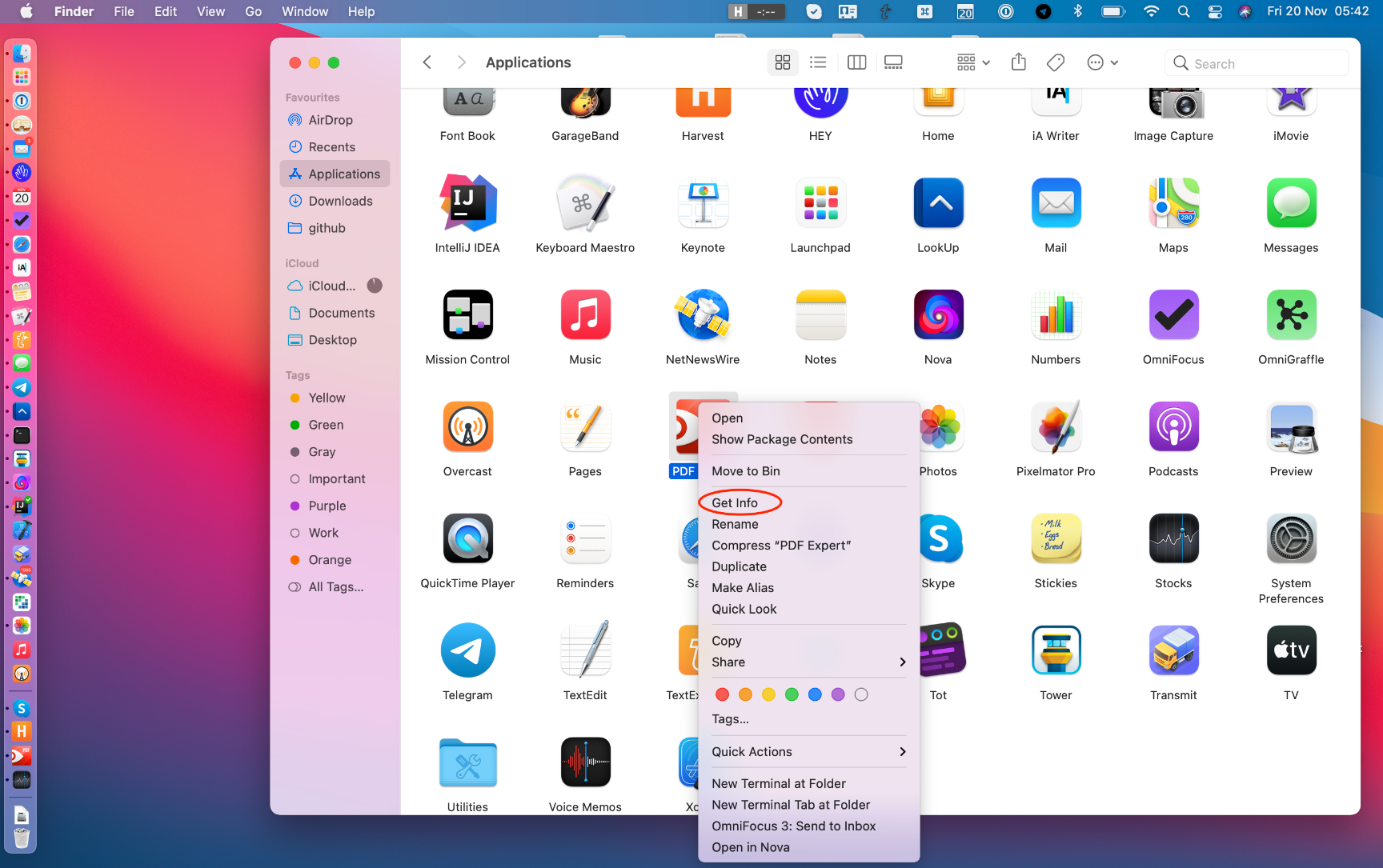
Task: Select the Stocks app icon
Action: coord(1173,539)
